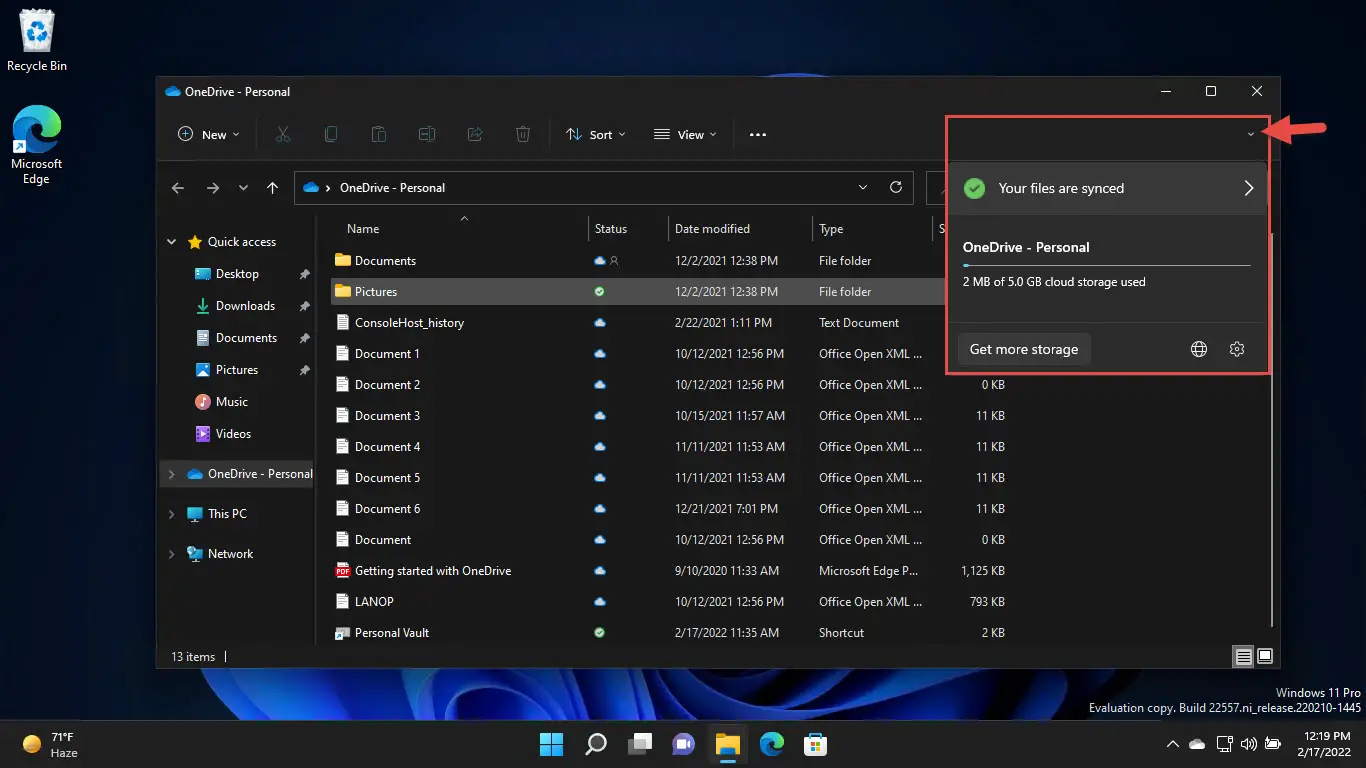Image resolution: width=1366 pixels, height=768 pixels.
Task: Click the volume icon in system tray
Action: [x=1248, y=744]
